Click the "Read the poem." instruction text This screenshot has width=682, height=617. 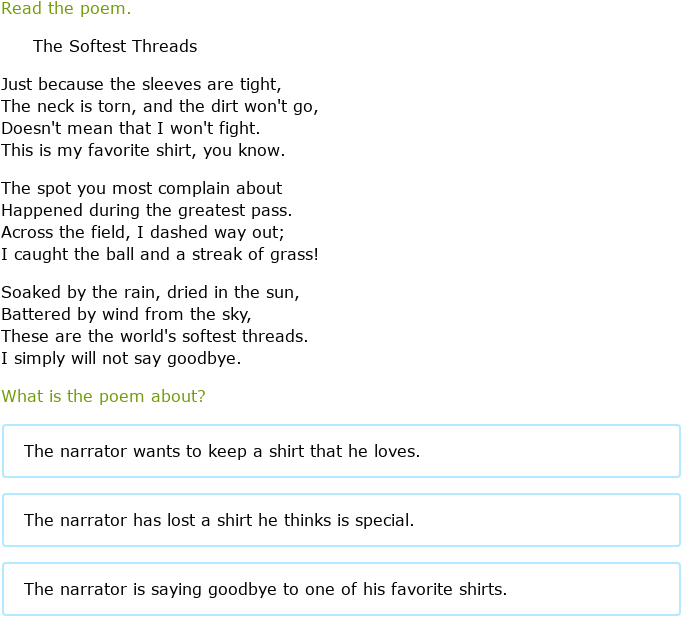[66, 9]
